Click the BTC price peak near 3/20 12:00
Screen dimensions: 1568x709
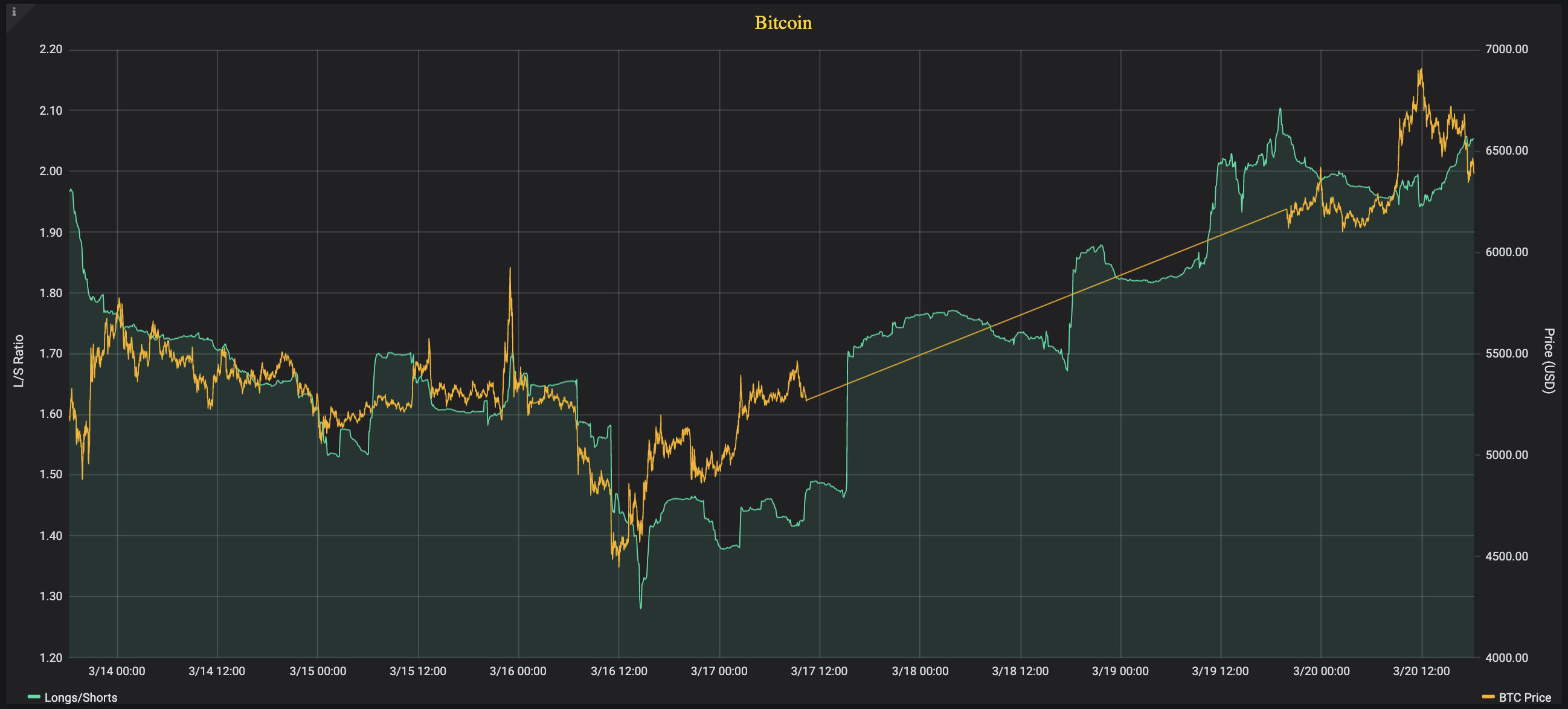1421,69
